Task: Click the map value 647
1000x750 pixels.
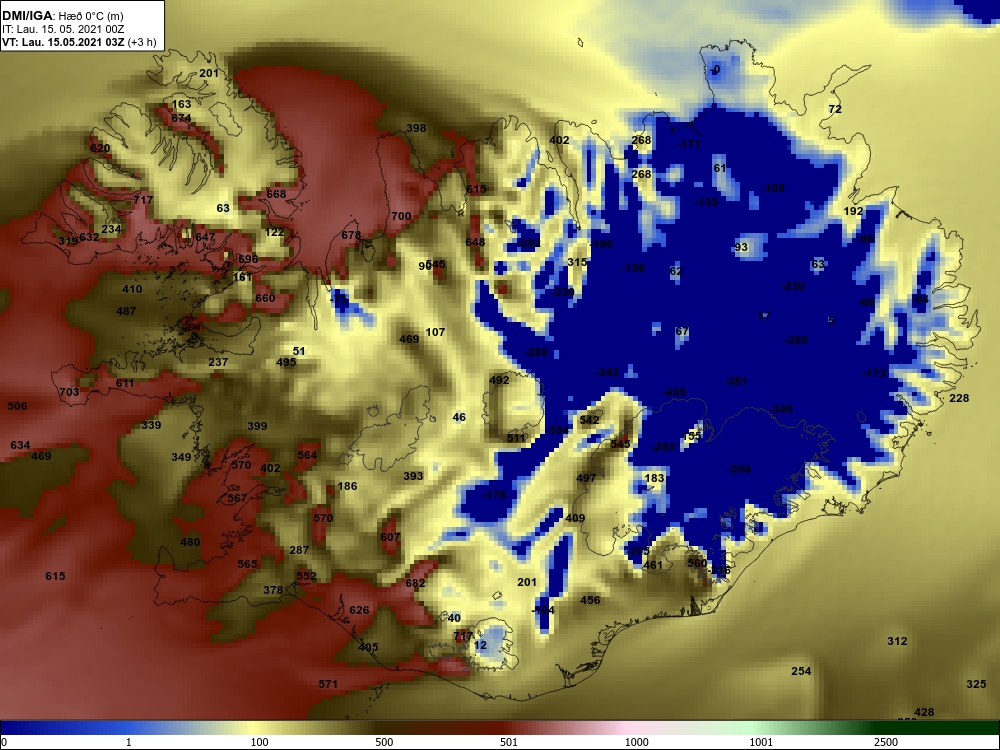Action: tap(205, 237)
